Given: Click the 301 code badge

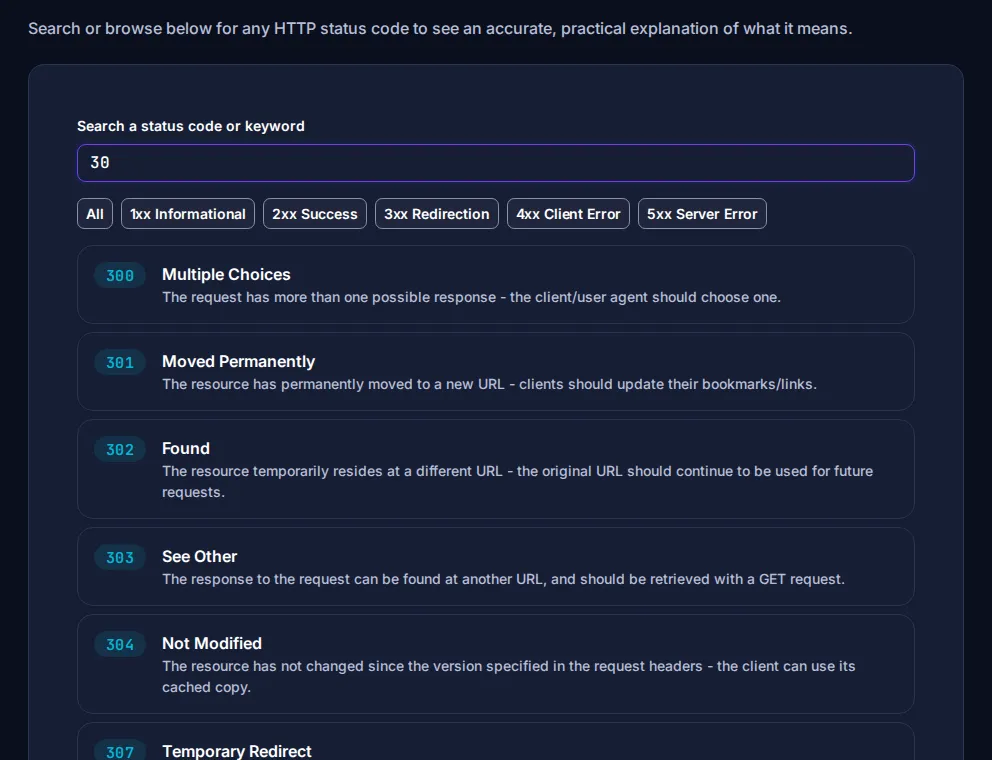Looking at the screenshot, I should (x=120, y=363).
